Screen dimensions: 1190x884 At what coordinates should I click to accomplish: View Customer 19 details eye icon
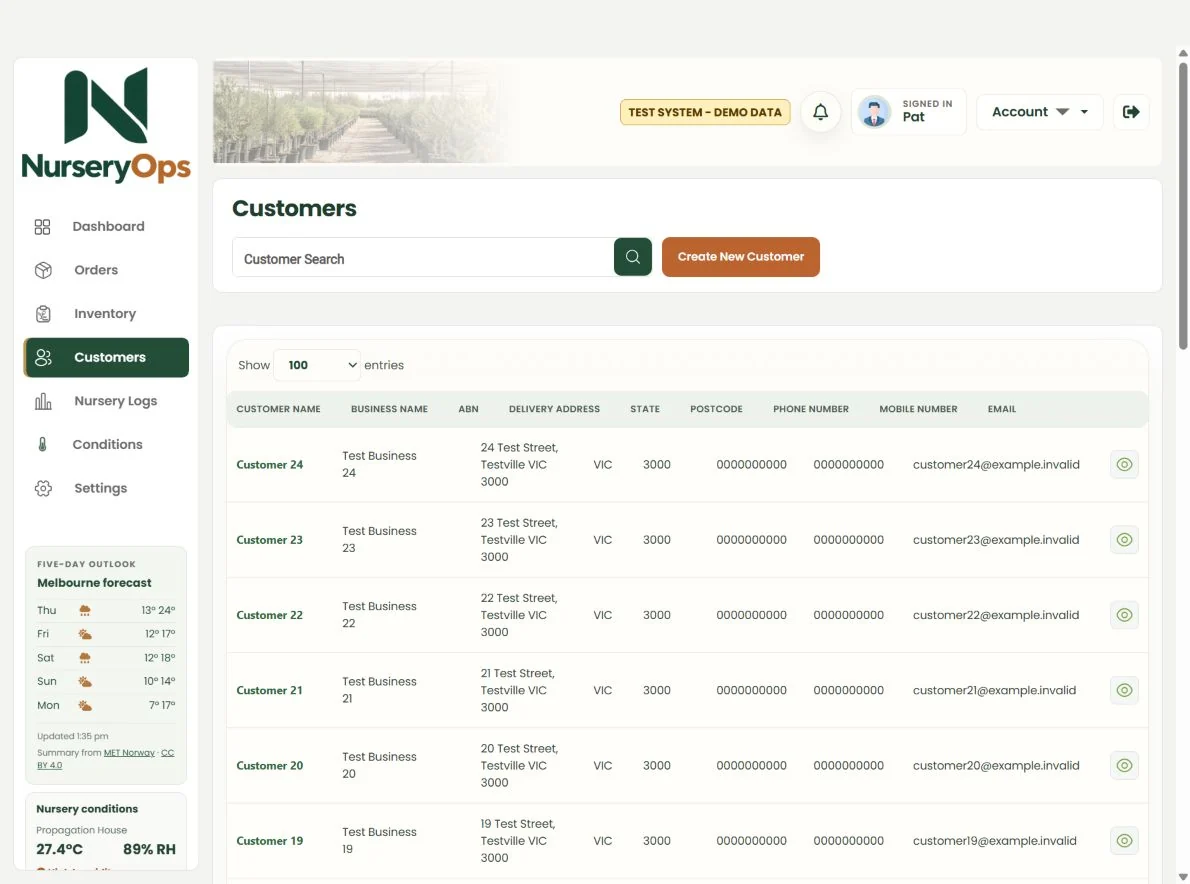[1124, 840]
